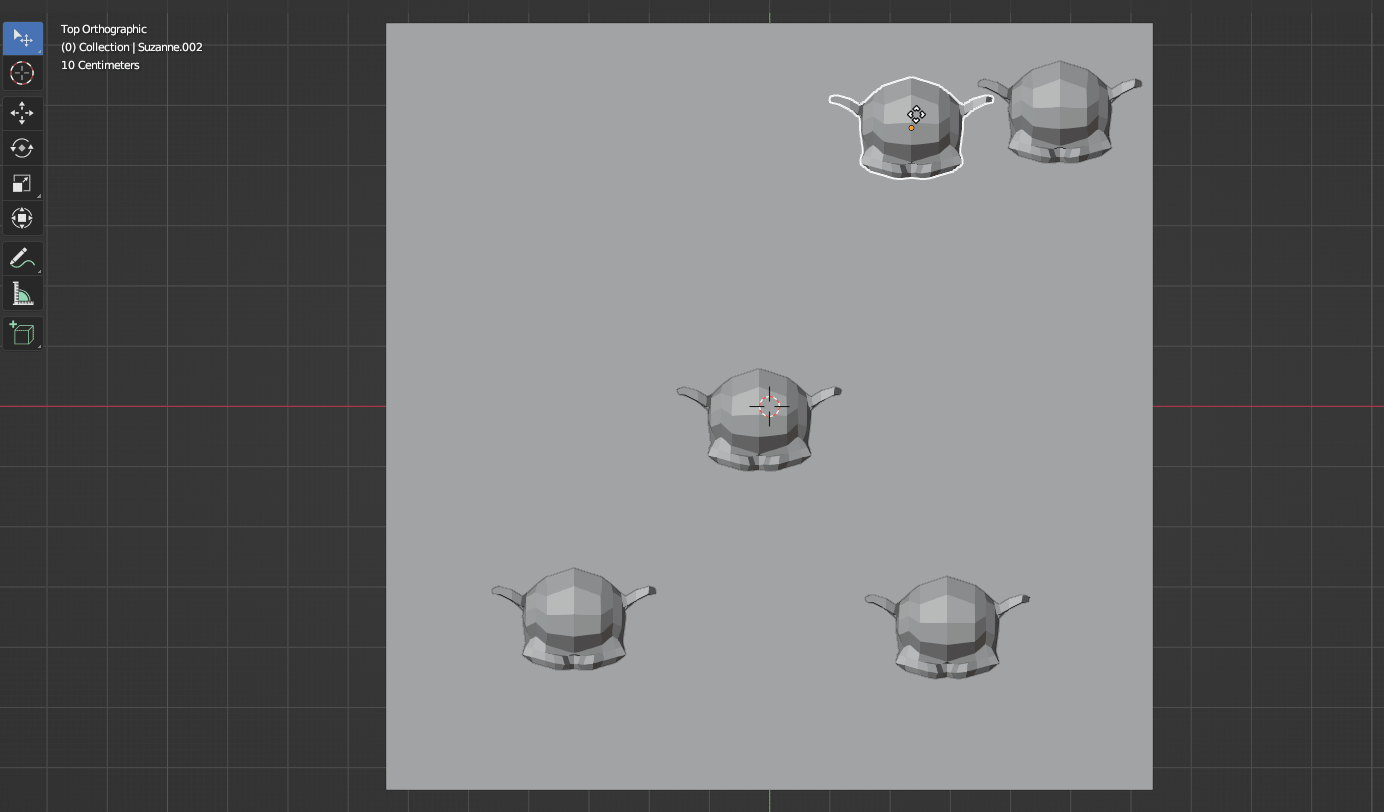Activate the Cursor tool
Viewport: 1384px width, 812px height.
[x=22, y=73]
